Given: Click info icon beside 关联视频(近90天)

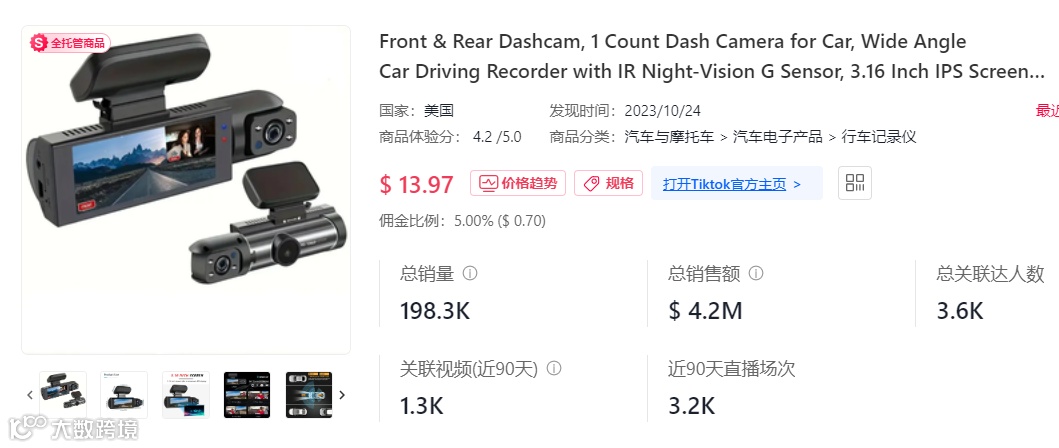Looking at the screenshot, I should (554, 369).
